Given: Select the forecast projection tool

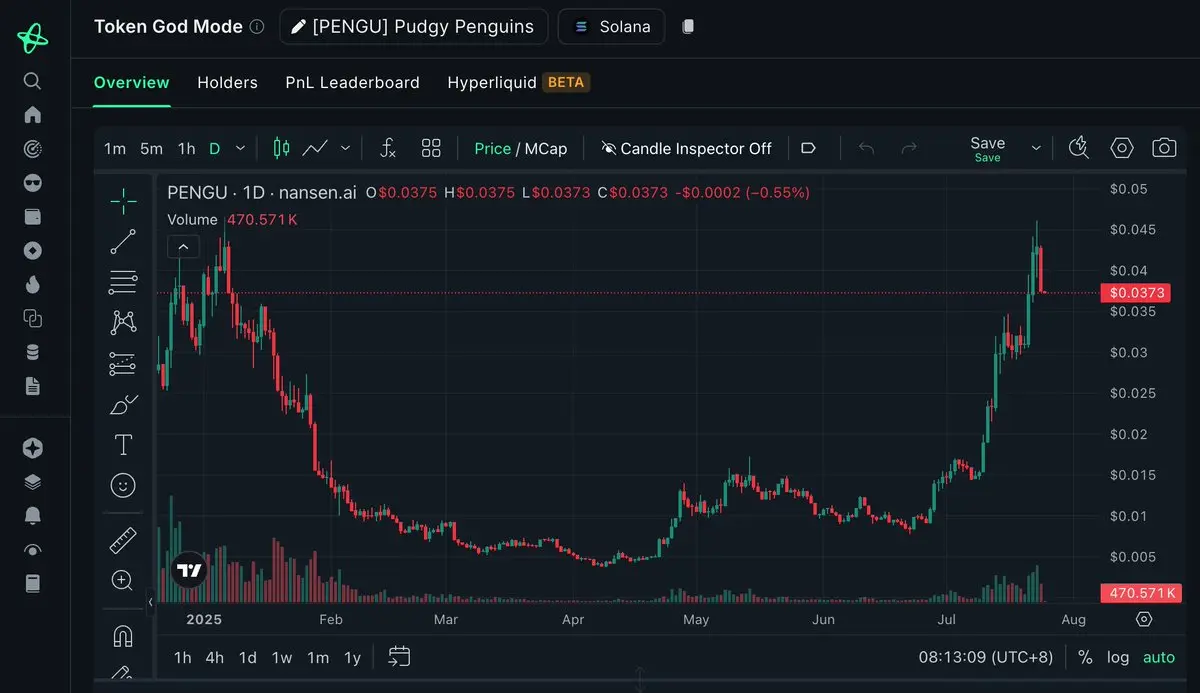Looking at the screenshot, I should coord(123,364).
